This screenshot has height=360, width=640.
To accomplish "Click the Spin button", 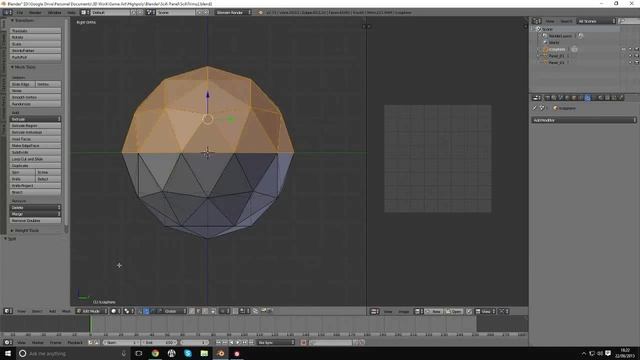I will point(22,172).
